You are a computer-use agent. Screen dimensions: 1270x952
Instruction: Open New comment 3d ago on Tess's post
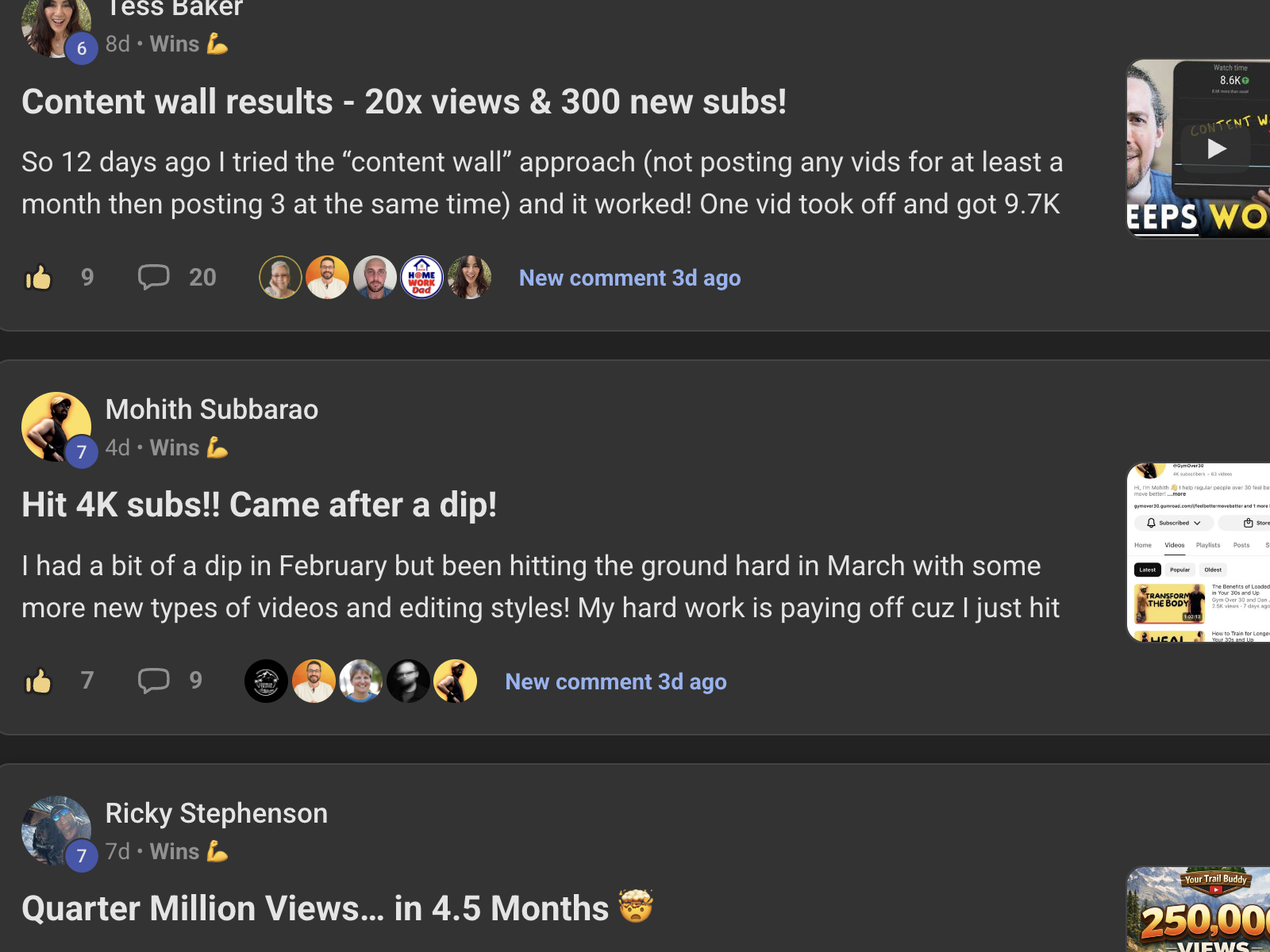pos(629,278)
